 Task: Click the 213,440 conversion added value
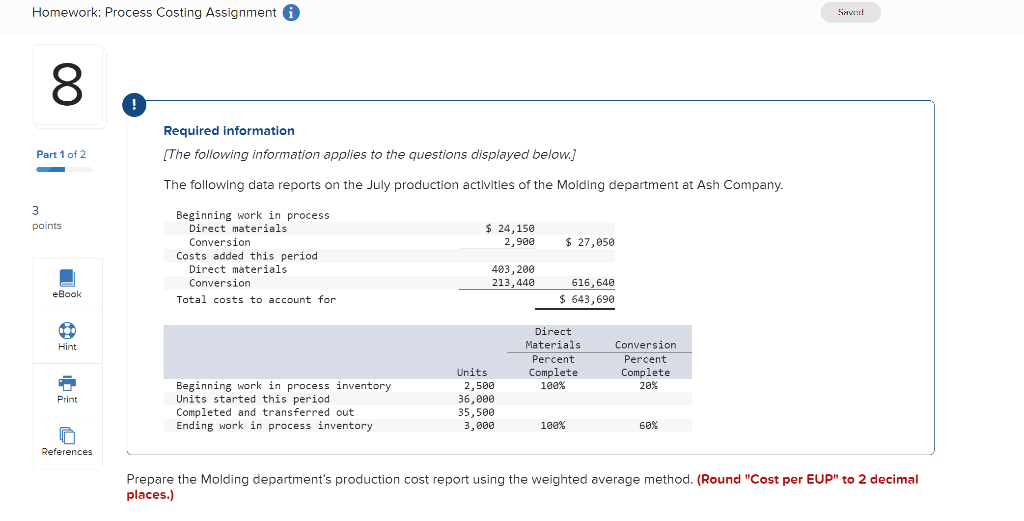pos(513,283)
